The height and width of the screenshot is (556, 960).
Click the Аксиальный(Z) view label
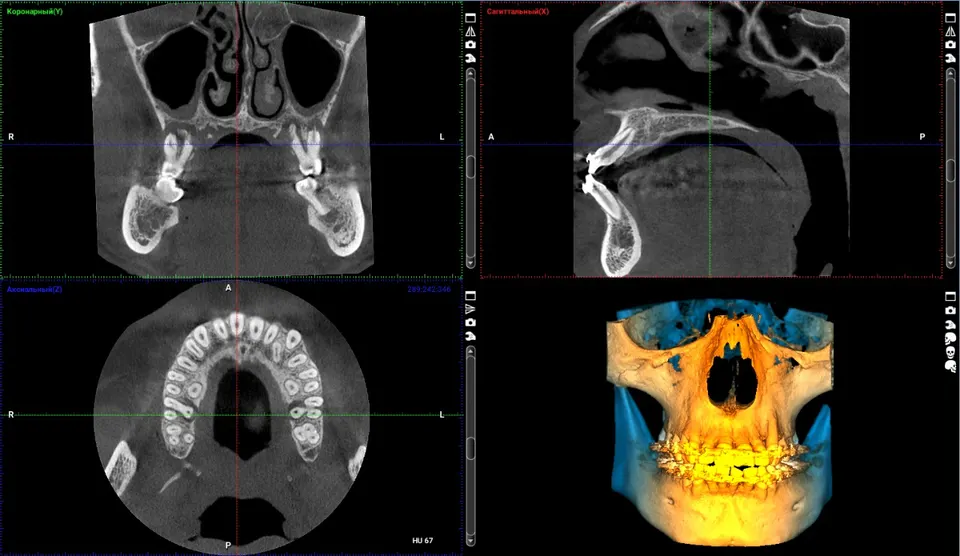point(34,289)
